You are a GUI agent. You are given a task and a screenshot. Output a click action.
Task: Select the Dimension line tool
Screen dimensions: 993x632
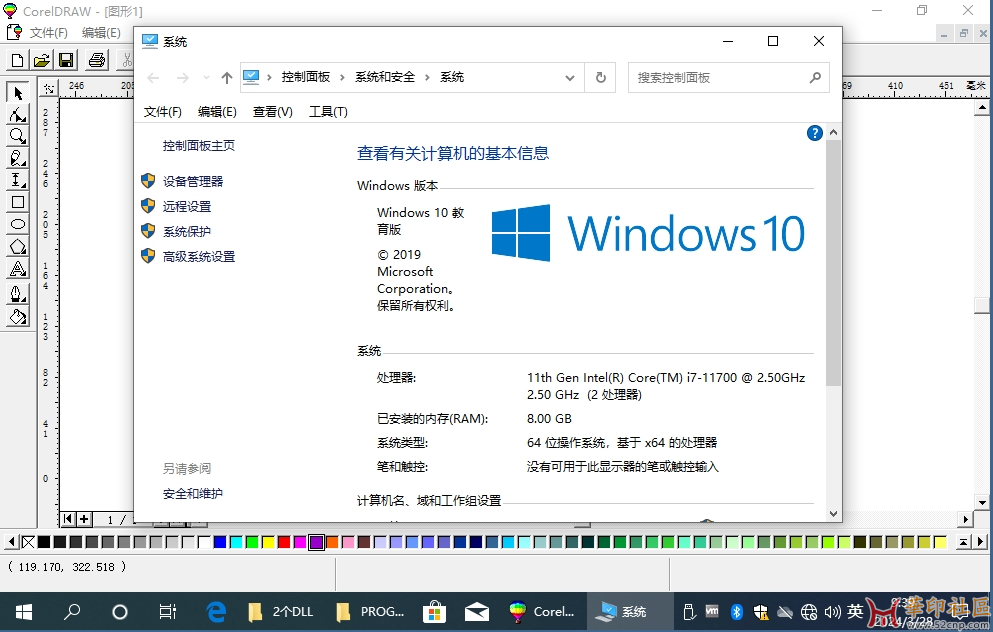pyautogui.click(x=18, y=180)
